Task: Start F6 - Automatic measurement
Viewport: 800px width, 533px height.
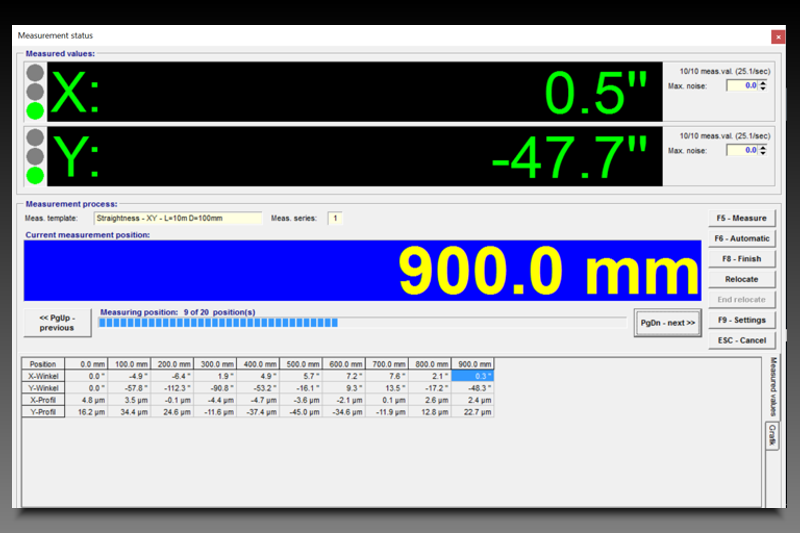Action: tap(741, 238)
